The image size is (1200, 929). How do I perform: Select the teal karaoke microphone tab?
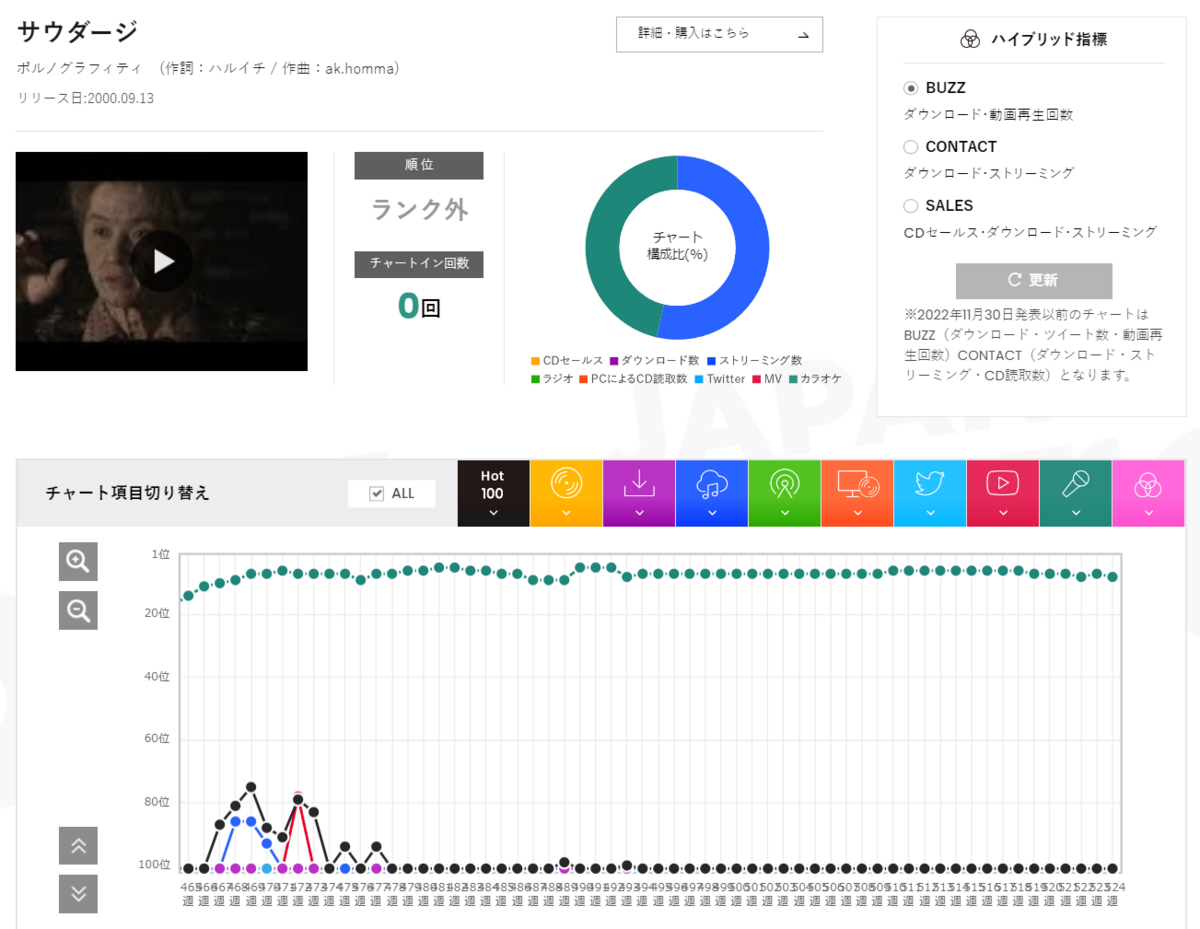tap(1076, 493)
